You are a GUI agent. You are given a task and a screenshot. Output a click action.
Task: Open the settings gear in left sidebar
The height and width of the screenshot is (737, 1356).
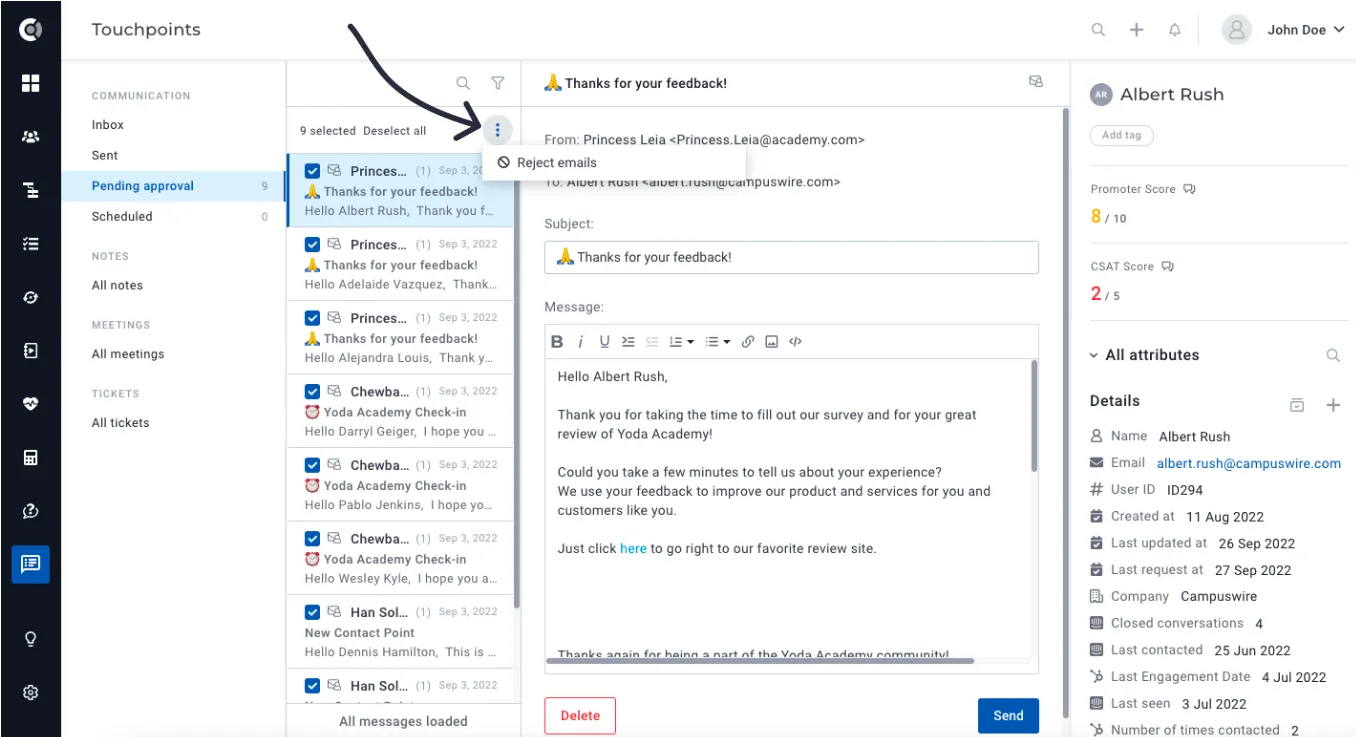(x=30, y=692)
